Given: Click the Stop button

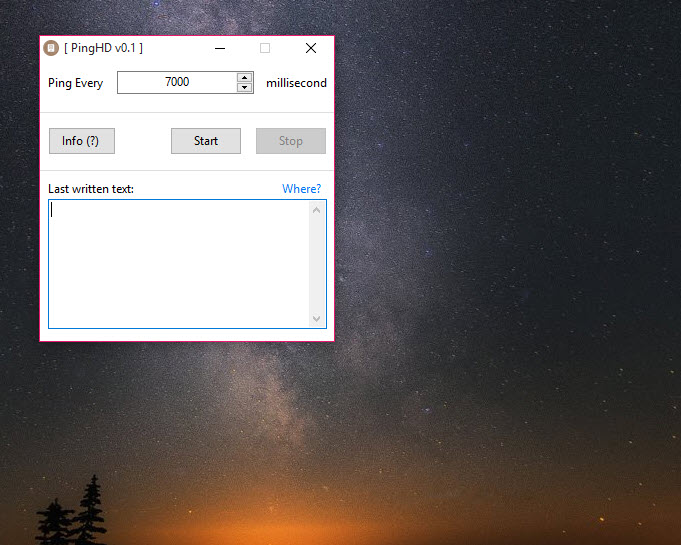Looking at the screenshot, I should pyautogui.click(x=291, y=141).
